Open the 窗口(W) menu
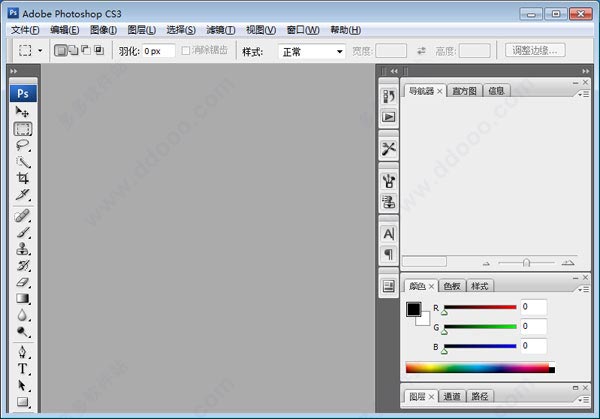The image size is (600, 419). point(303,30)
